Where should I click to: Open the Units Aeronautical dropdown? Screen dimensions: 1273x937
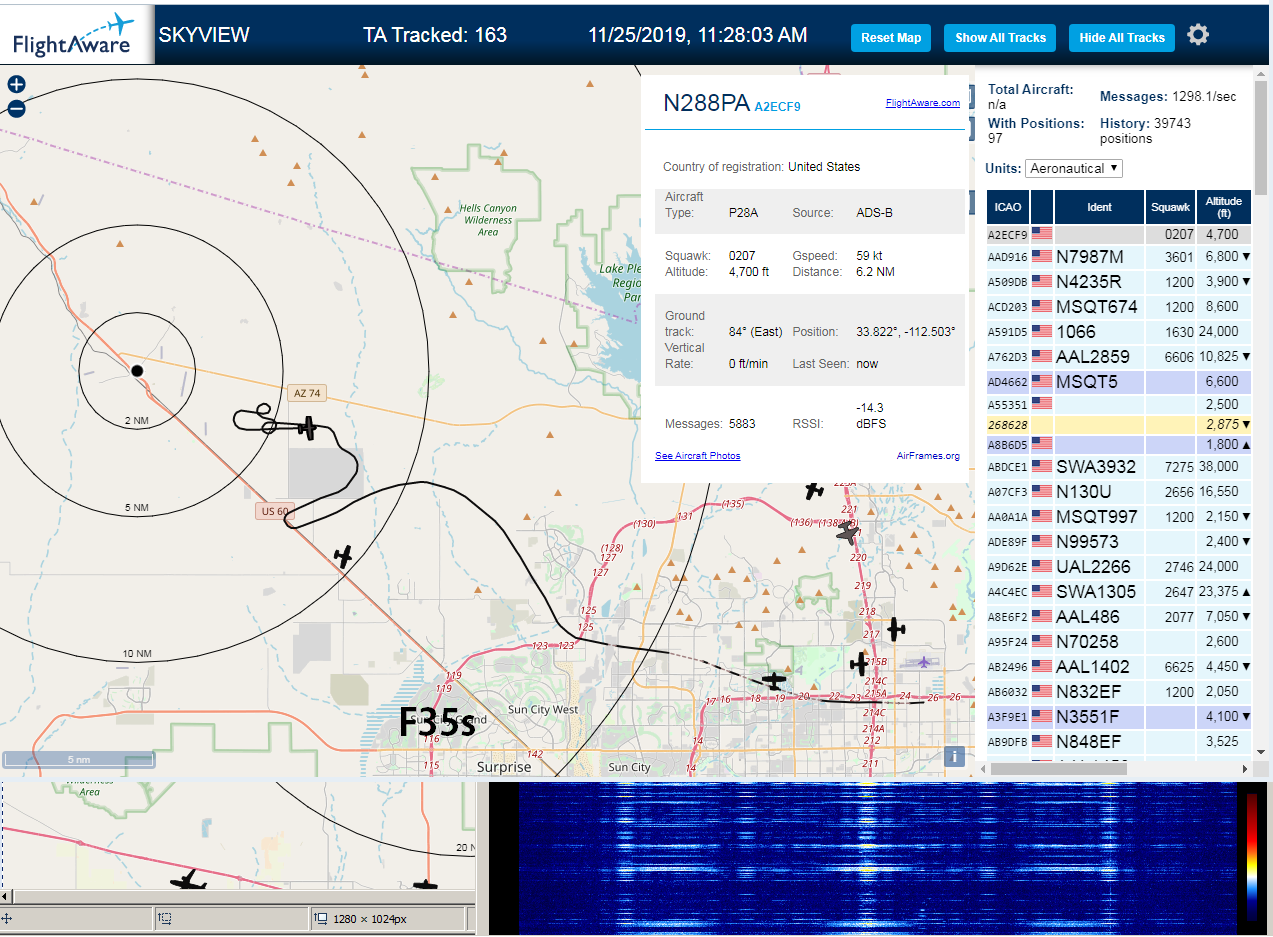1073,168
